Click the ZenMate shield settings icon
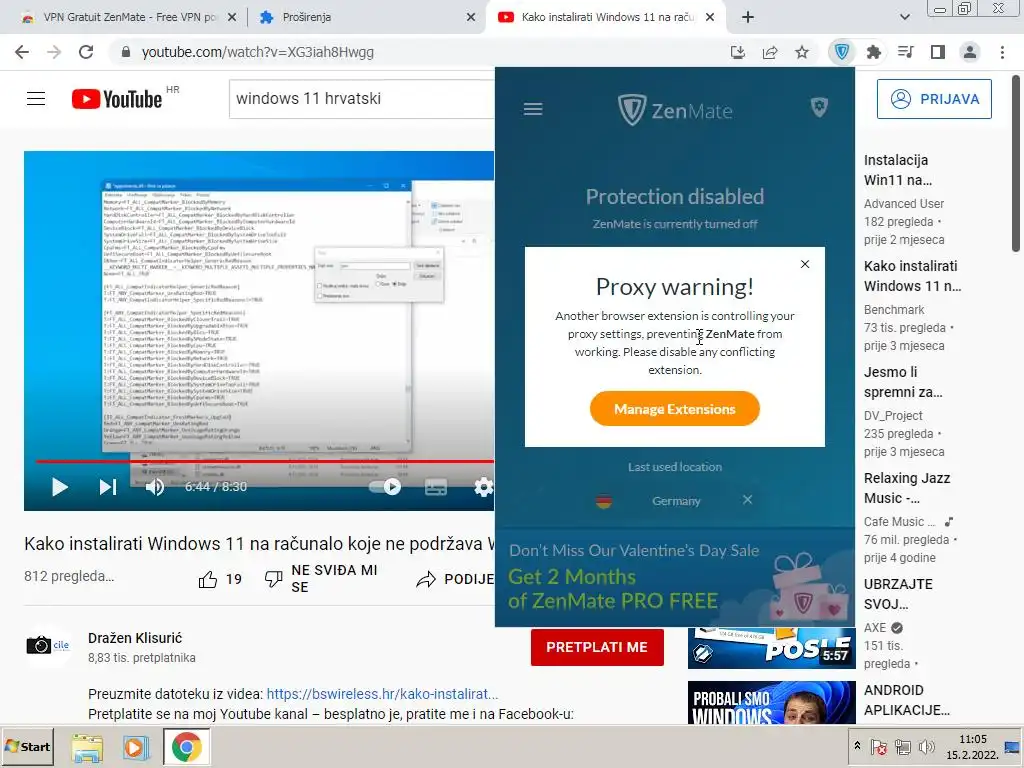 pyautogui.click(x=819, y=107)
